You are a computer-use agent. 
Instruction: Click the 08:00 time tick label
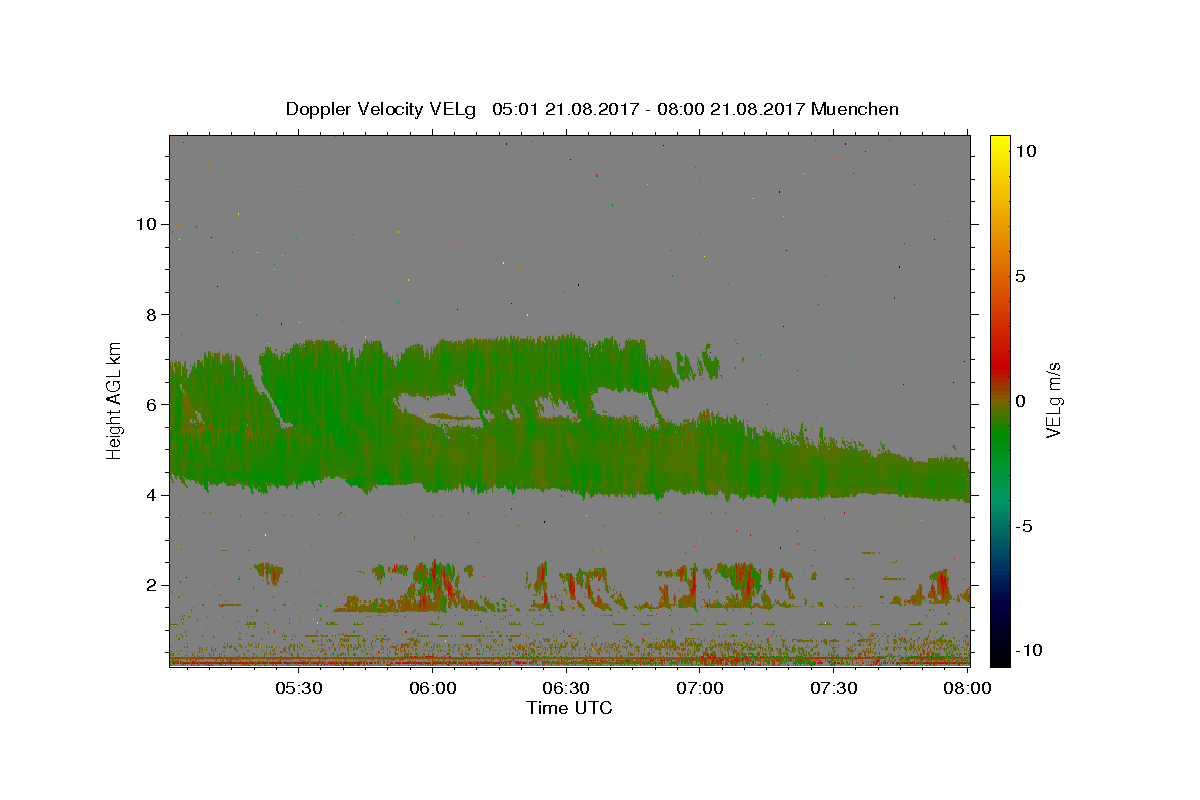[967, 689]
